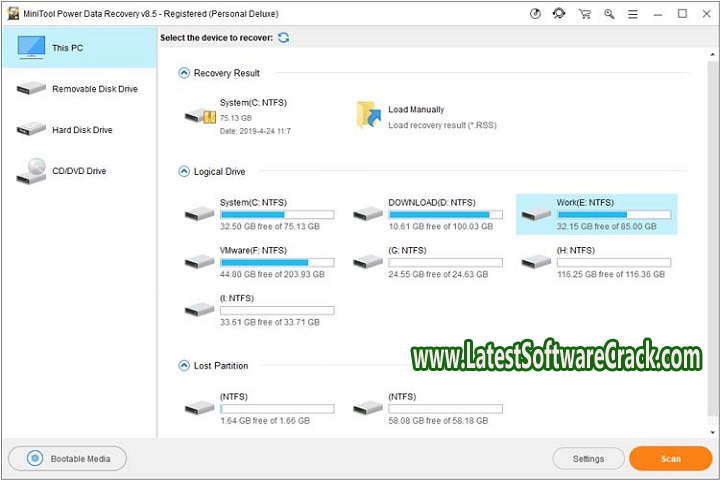Open the Settings button
This screenshot has width=720, height=480.
(588, 459)
